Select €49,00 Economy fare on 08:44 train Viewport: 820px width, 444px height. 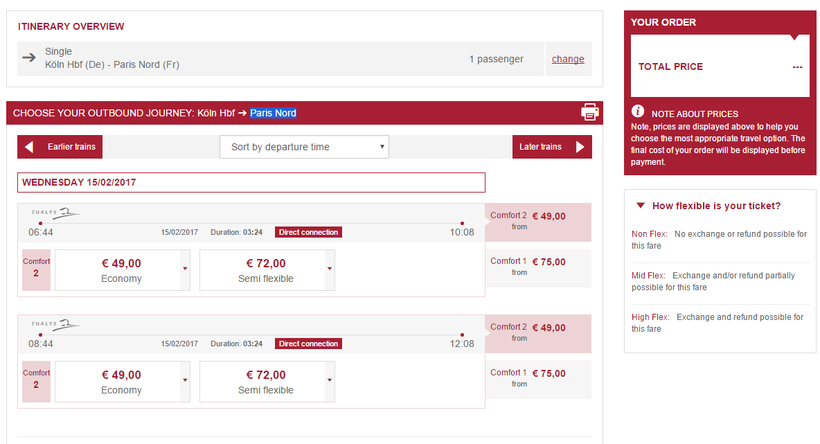coord(121,381)
